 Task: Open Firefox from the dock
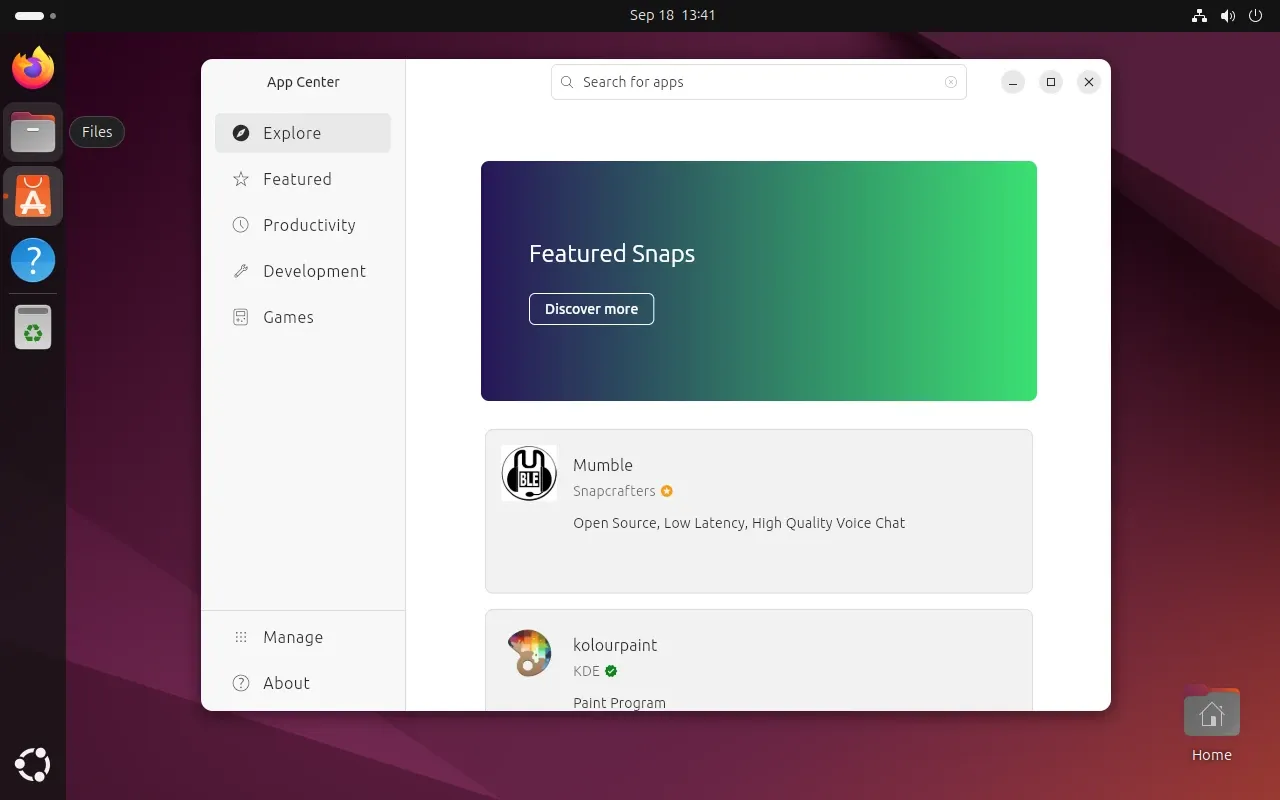tap(33, 68)
